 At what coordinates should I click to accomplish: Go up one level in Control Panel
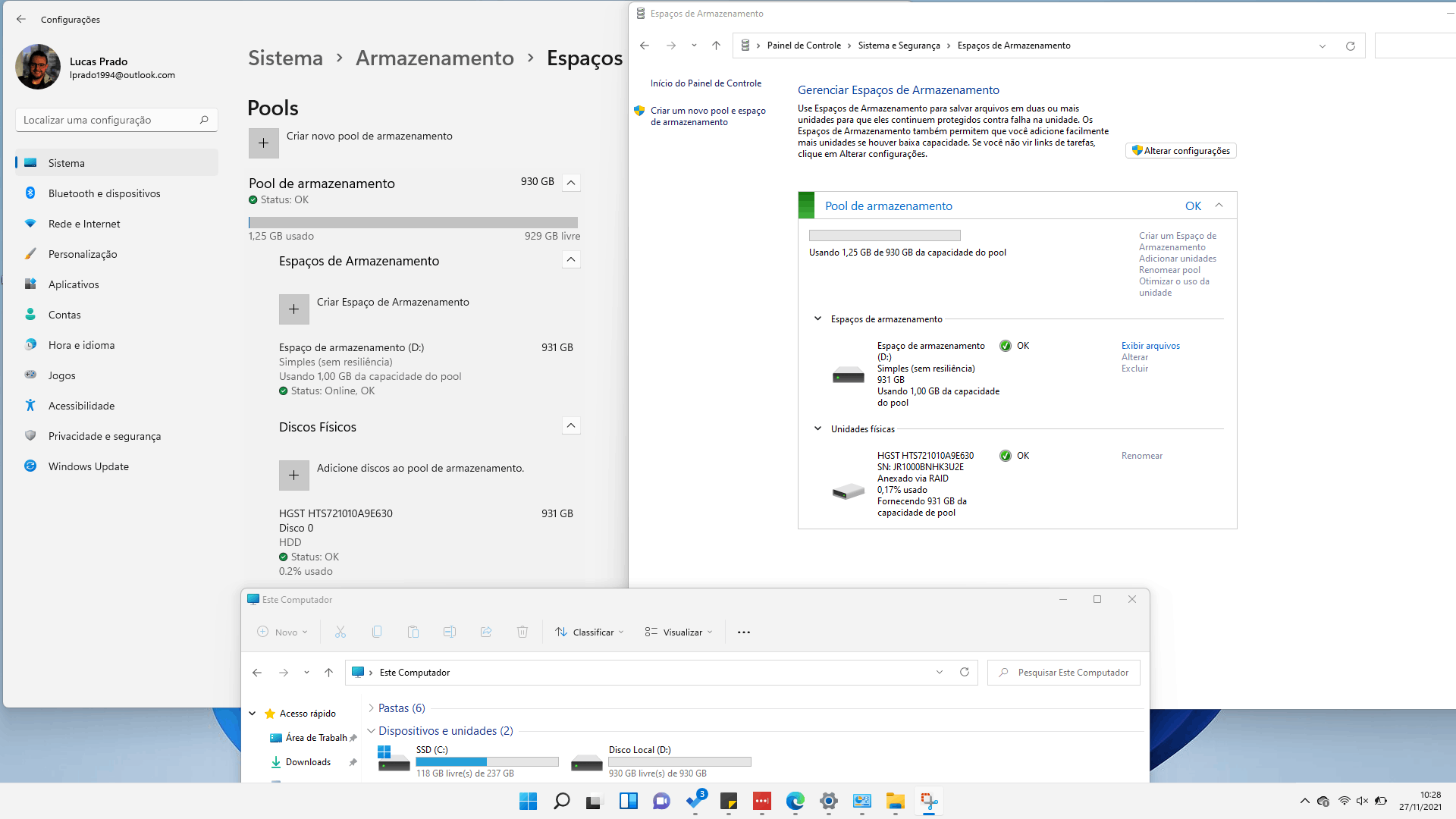click(716, 45)
